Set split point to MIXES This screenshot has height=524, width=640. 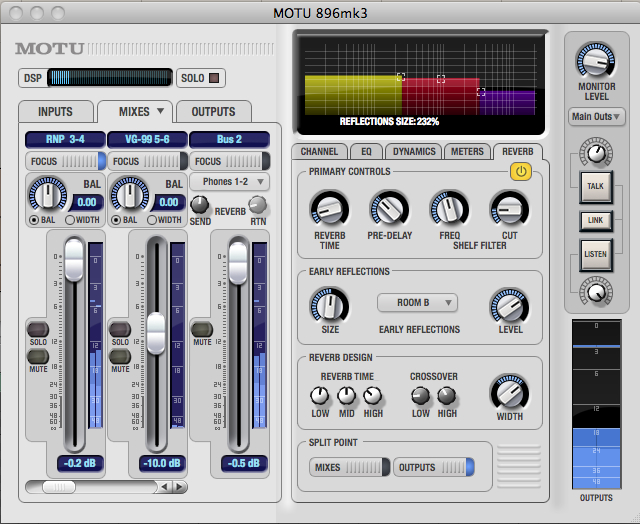point(349,467)
